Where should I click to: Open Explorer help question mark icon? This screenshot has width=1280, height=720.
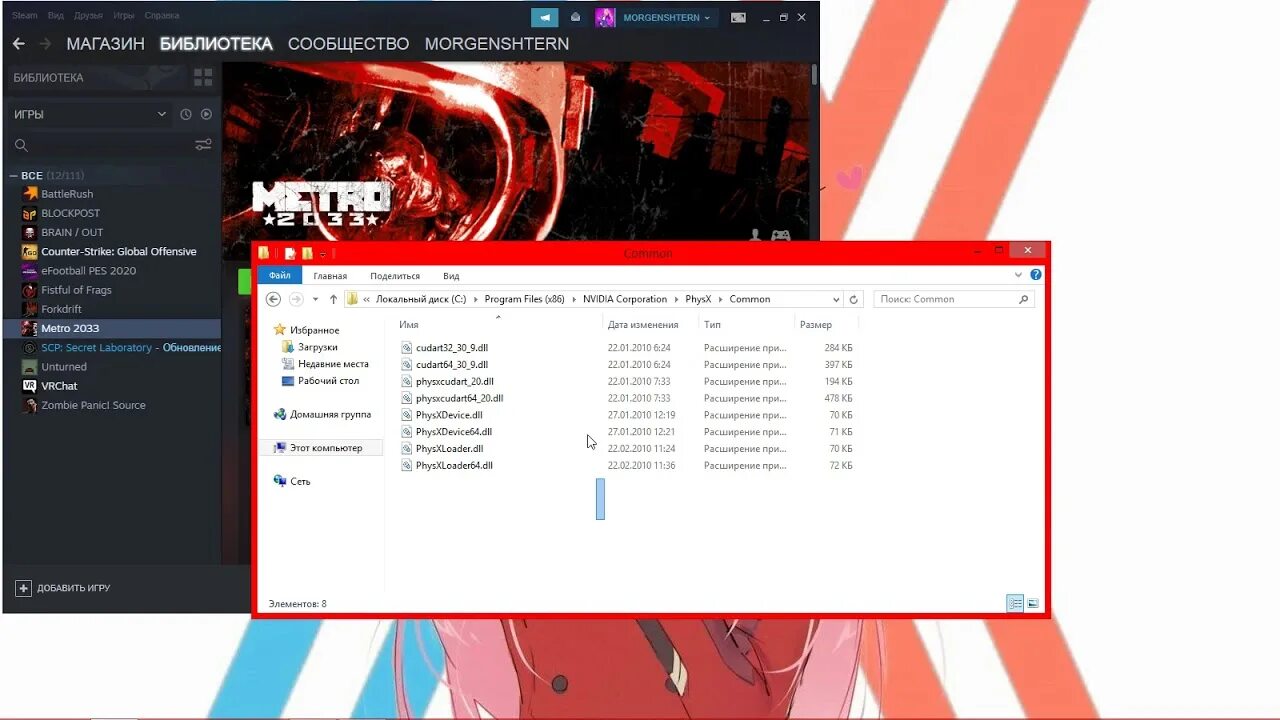point(1035,275)
